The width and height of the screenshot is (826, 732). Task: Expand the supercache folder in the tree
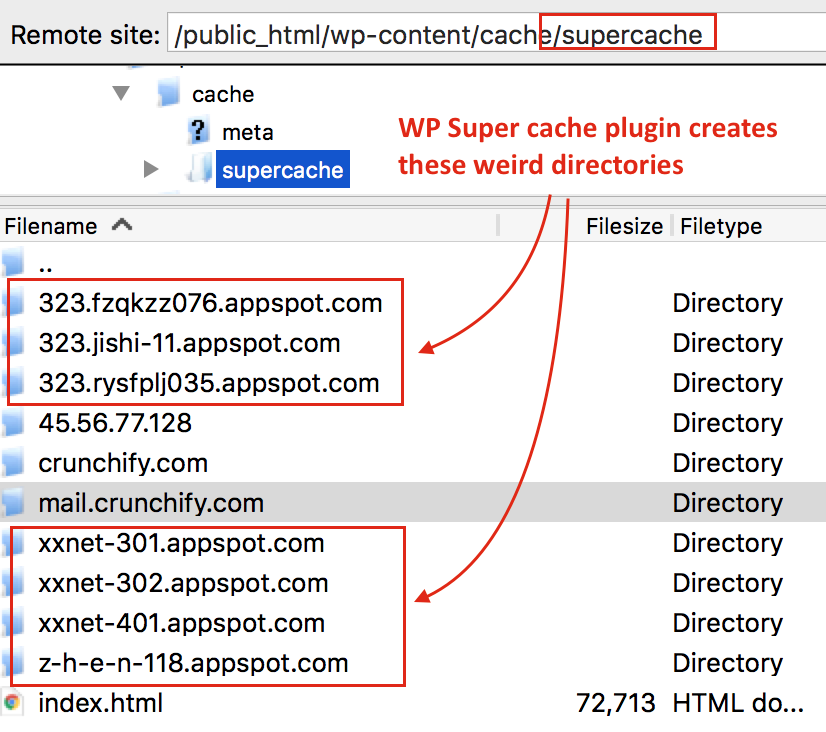[x=151, y=169]
